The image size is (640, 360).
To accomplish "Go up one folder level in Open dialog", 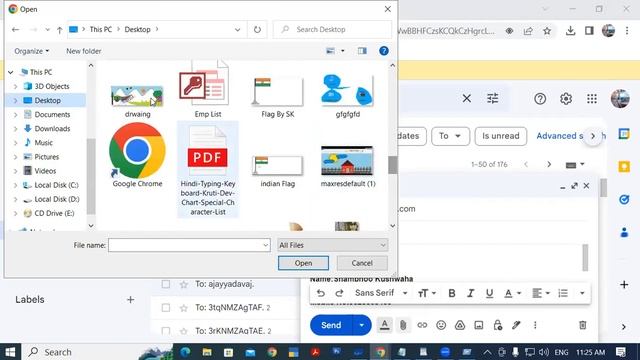I will (x=60, y=30).
